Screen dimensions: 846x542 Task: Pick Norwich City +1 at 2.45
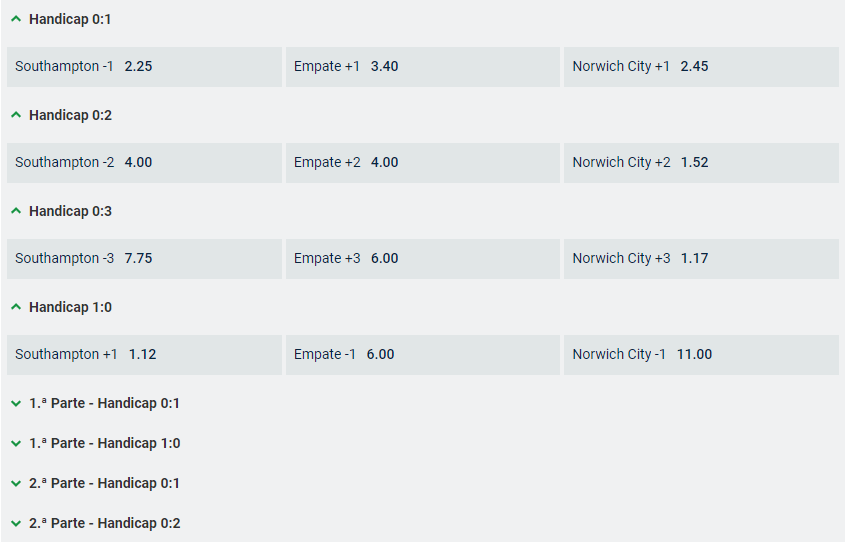coord(700,67)
